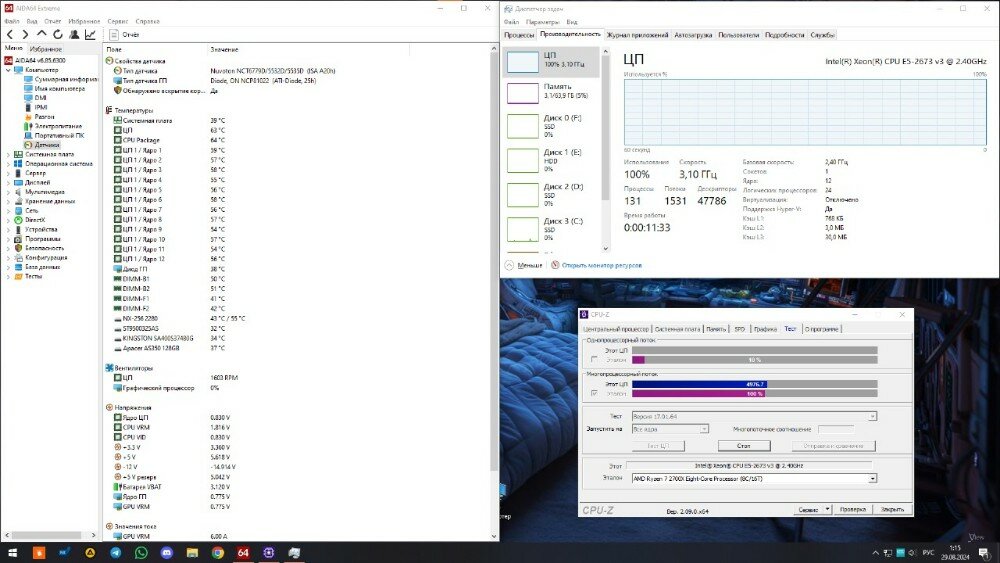This screenshot has width=1000, height=563.
Task: Open Telegram from the taskbar
Action: (115, 552)
